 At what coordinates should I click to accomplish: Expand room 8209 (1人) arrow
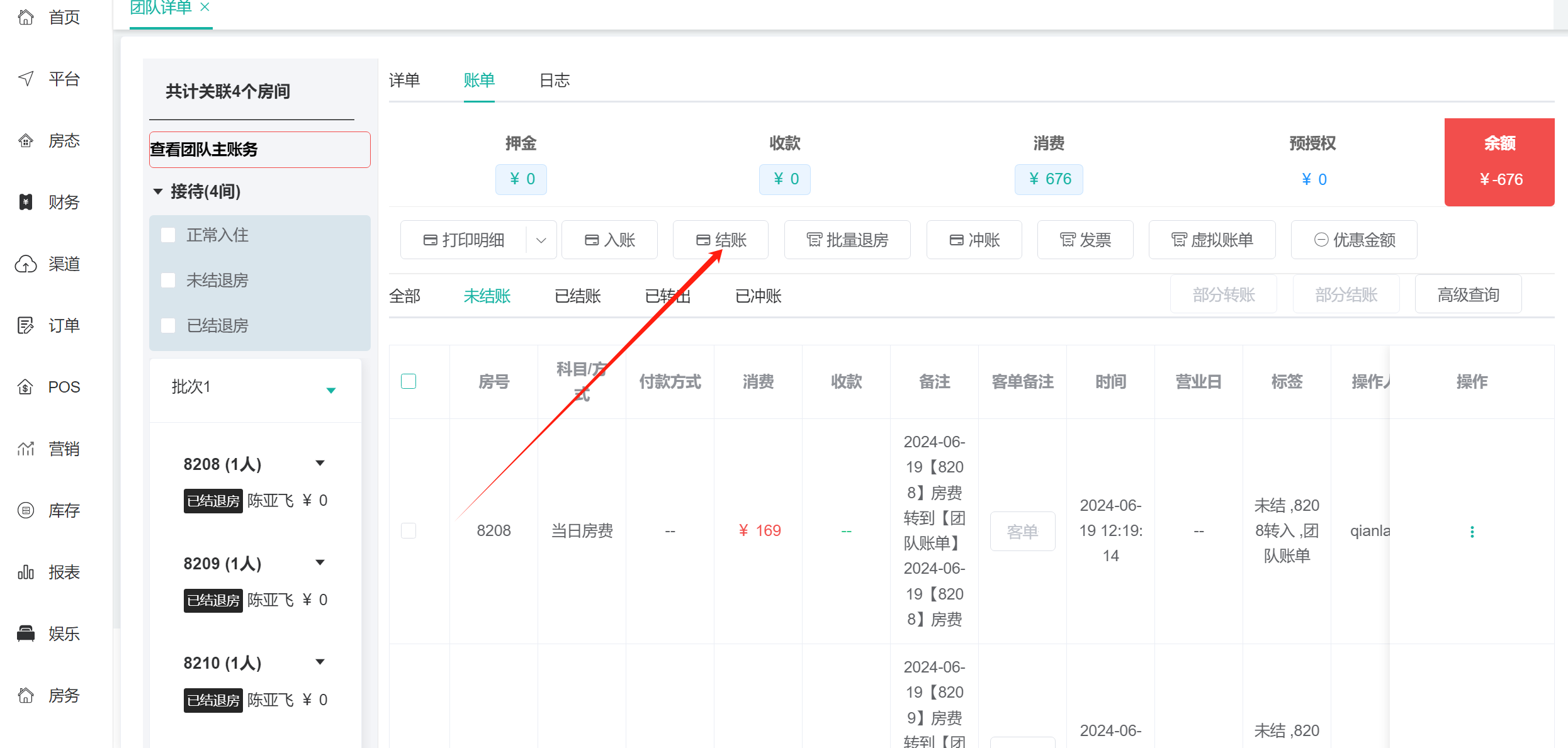click(320, 563)
